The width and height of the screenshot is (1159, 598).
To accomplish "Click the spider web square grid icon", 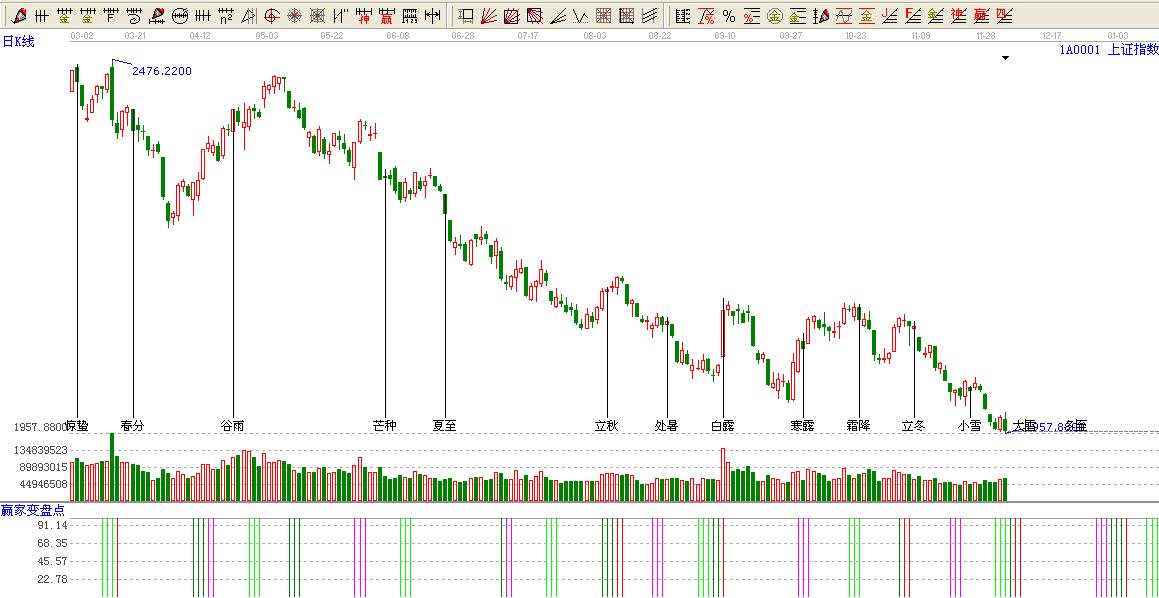I will (x=318, y=15).
